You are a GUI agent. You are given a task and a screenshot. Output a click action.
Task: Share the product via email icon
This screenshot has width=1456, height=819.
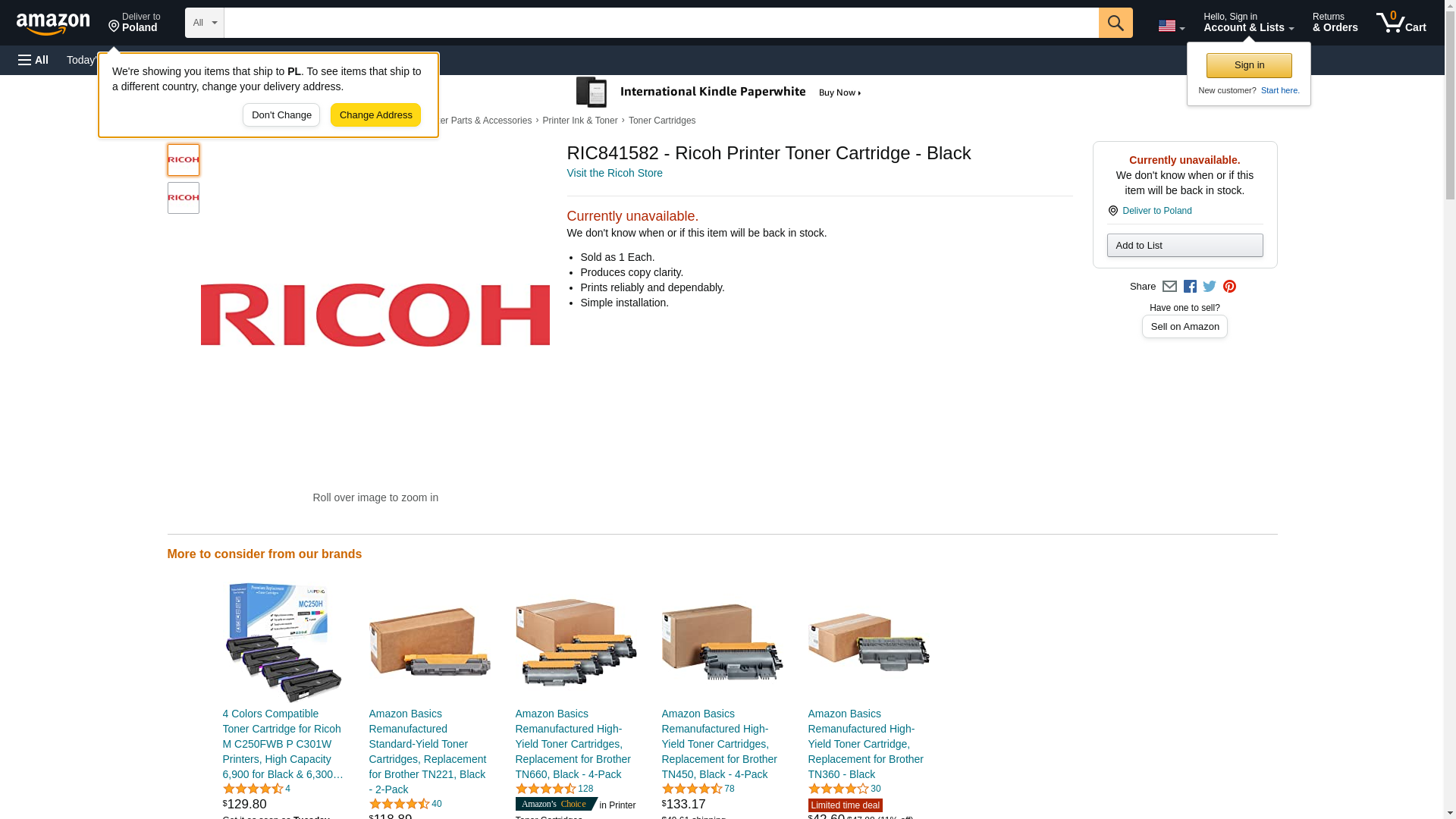click(x=1169, y=287)
